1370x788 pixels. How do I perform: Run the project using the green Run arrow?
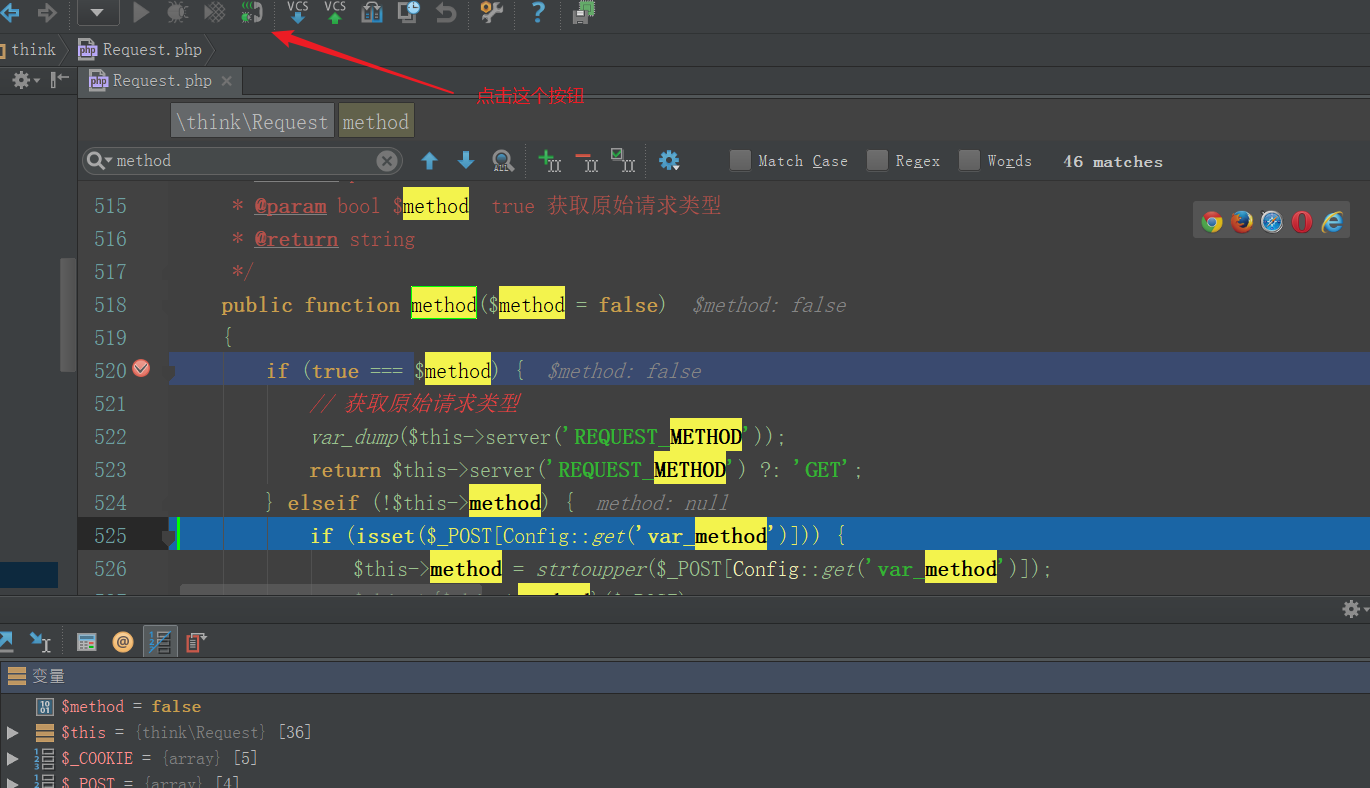pyautogui.click(x=140, y=13)
